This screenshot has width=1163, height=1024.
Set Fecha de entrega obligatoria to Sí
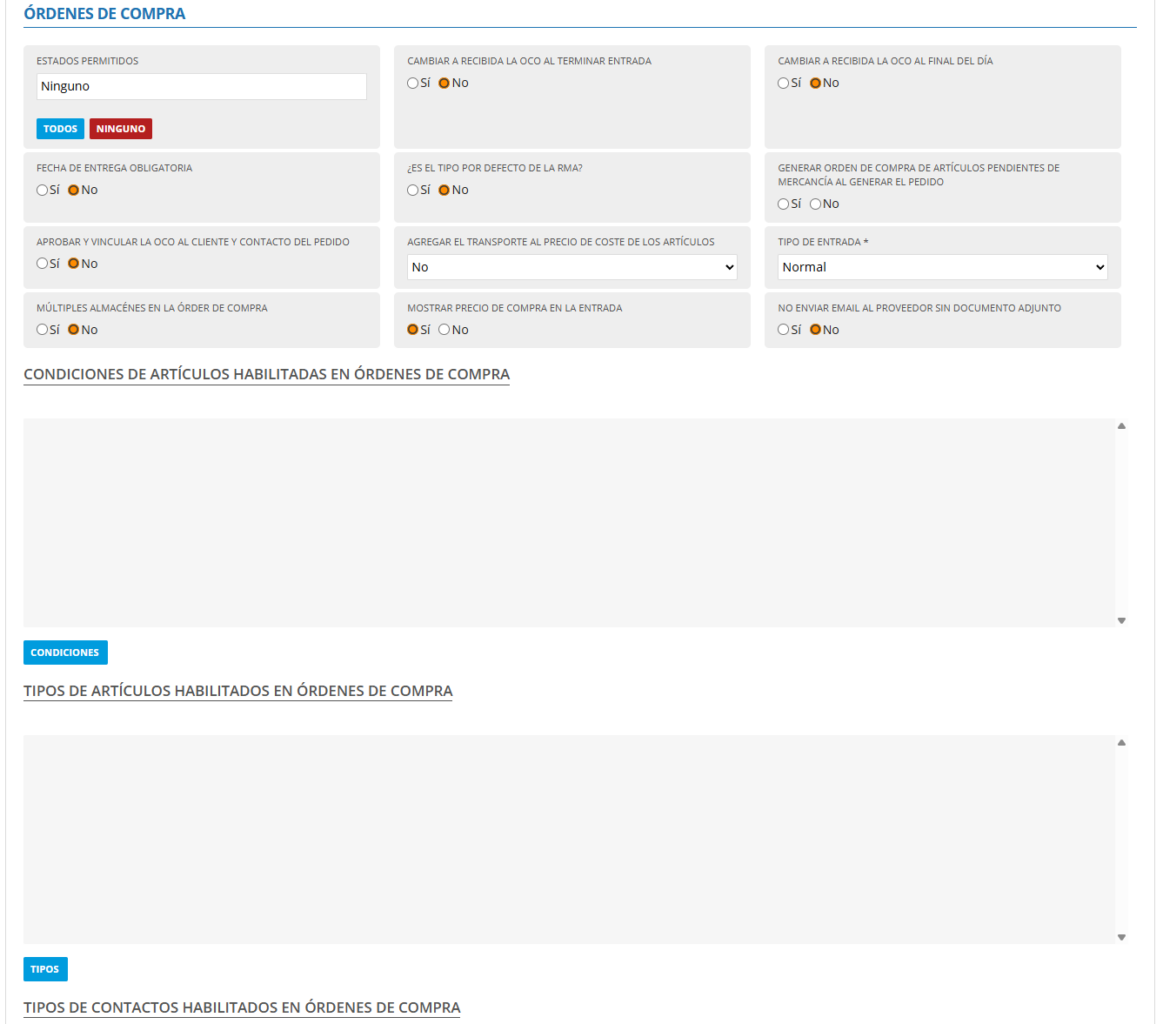click(42, 190)
